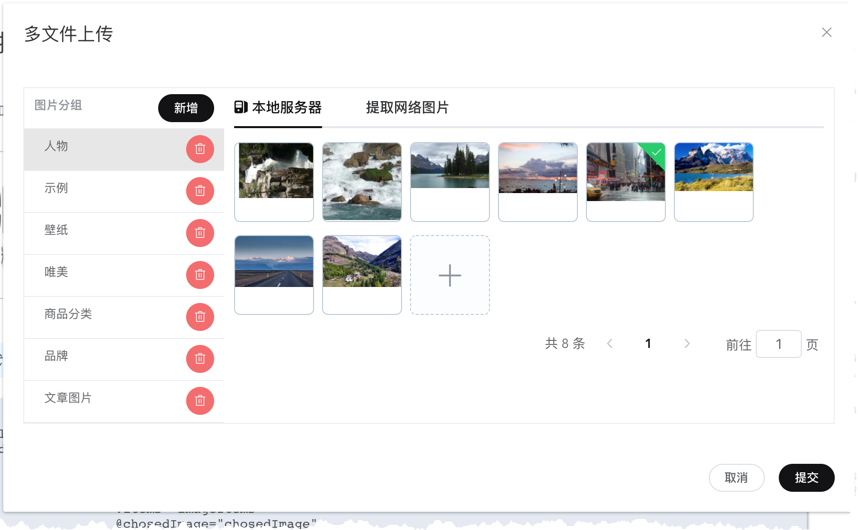Close the 多文件上传 dialog
Viewport: 858px width, 530px height.
pyautogui.click(x=826, y=32)
